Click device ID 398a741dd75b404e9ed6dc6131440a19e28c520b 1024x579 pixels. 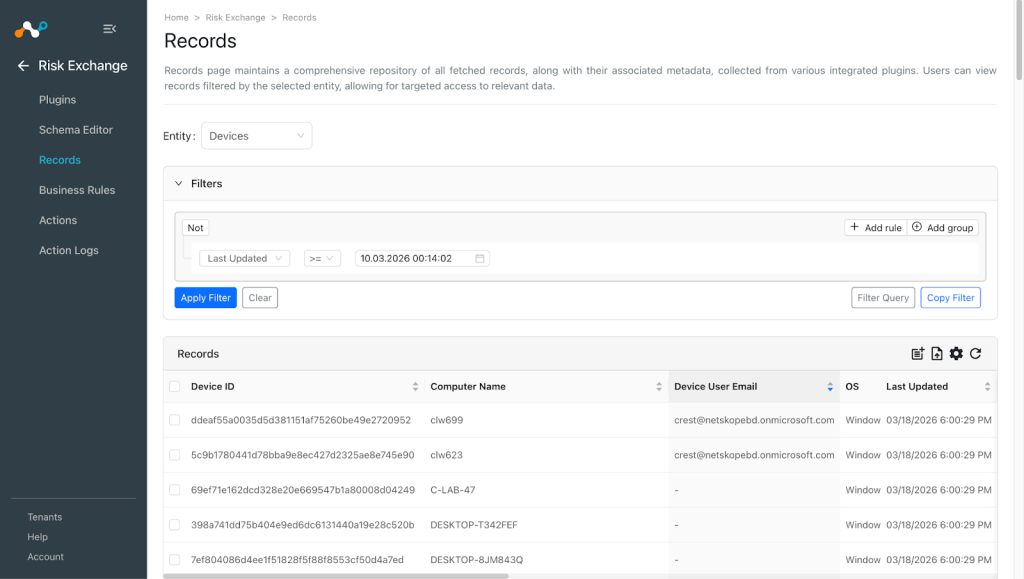tap(302, 525)
